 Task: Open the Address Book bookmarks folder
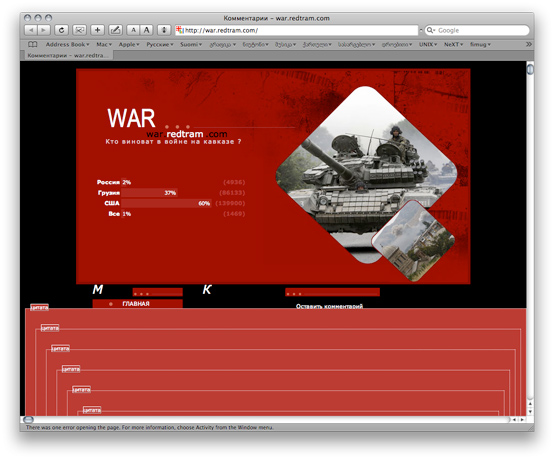coord(67,45)
